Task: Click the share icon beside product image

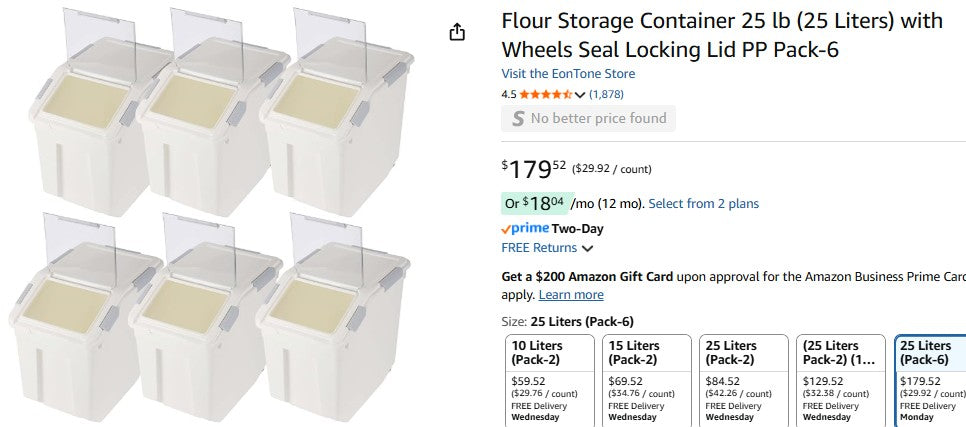Action: 457,32
